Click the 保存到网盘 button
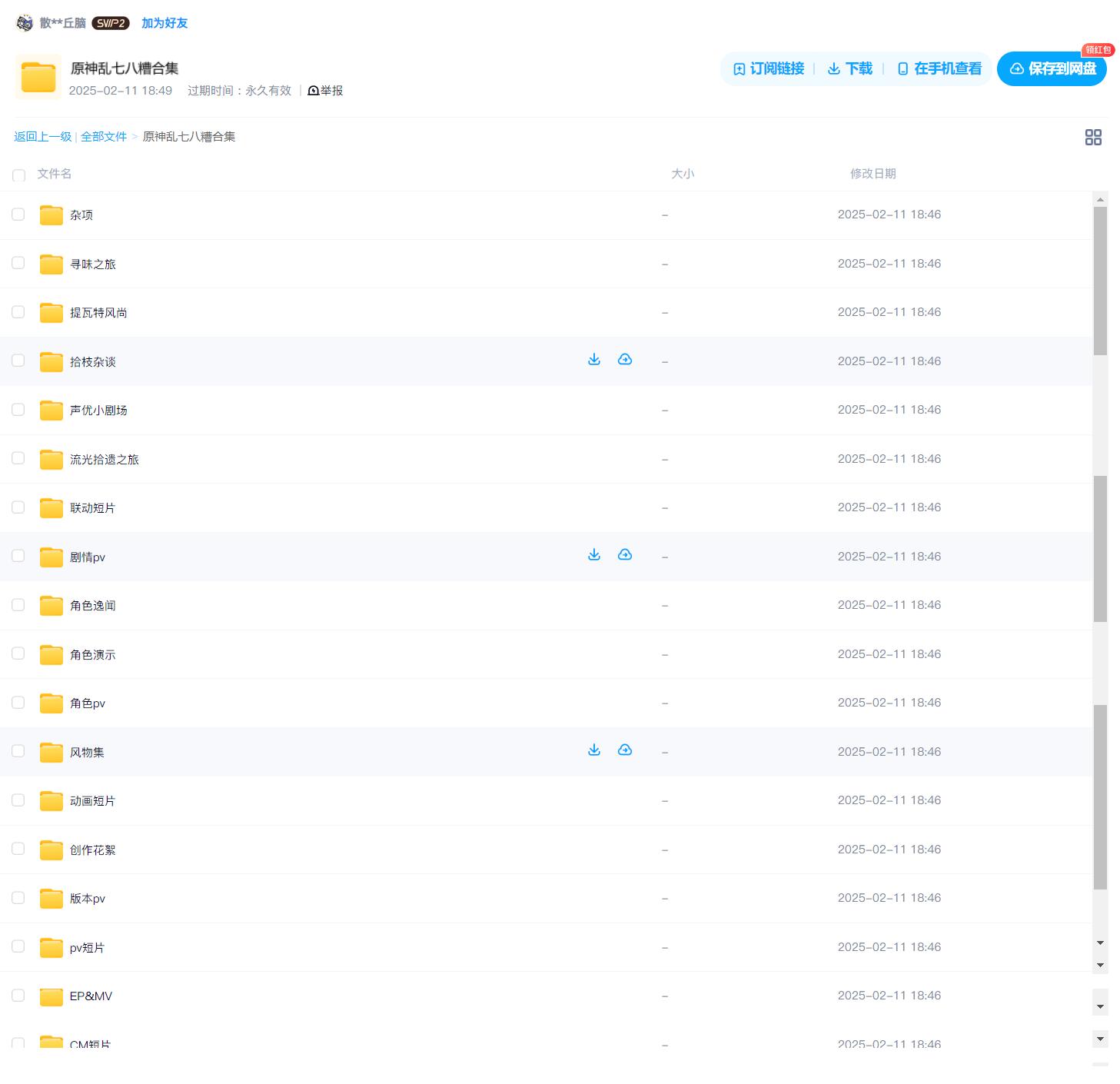Screen dimensions: 1120x1084 point(1051,69)
